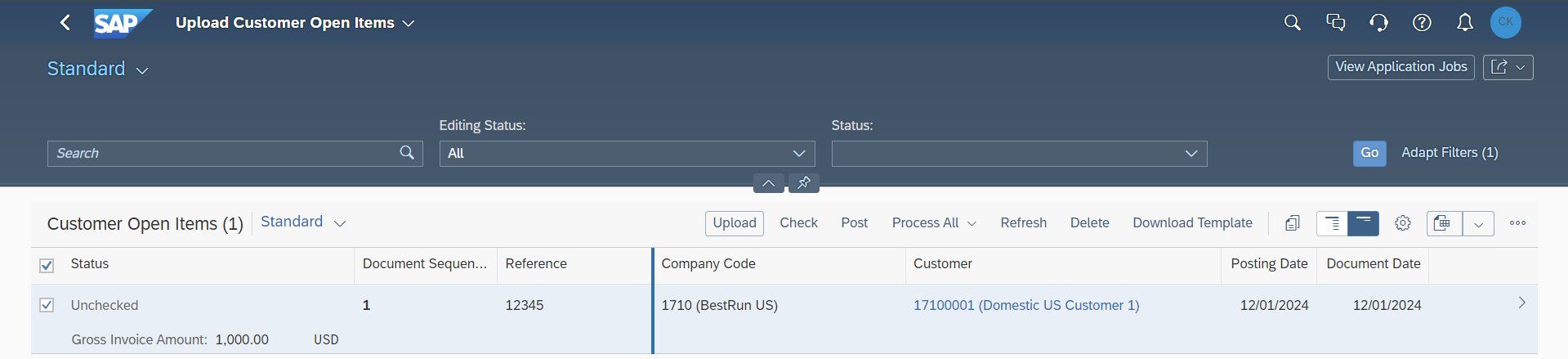Toggle the select-all checkbox in table header
The width and height of the screenshot is (1568, 359).
click(x=47, y=265)
